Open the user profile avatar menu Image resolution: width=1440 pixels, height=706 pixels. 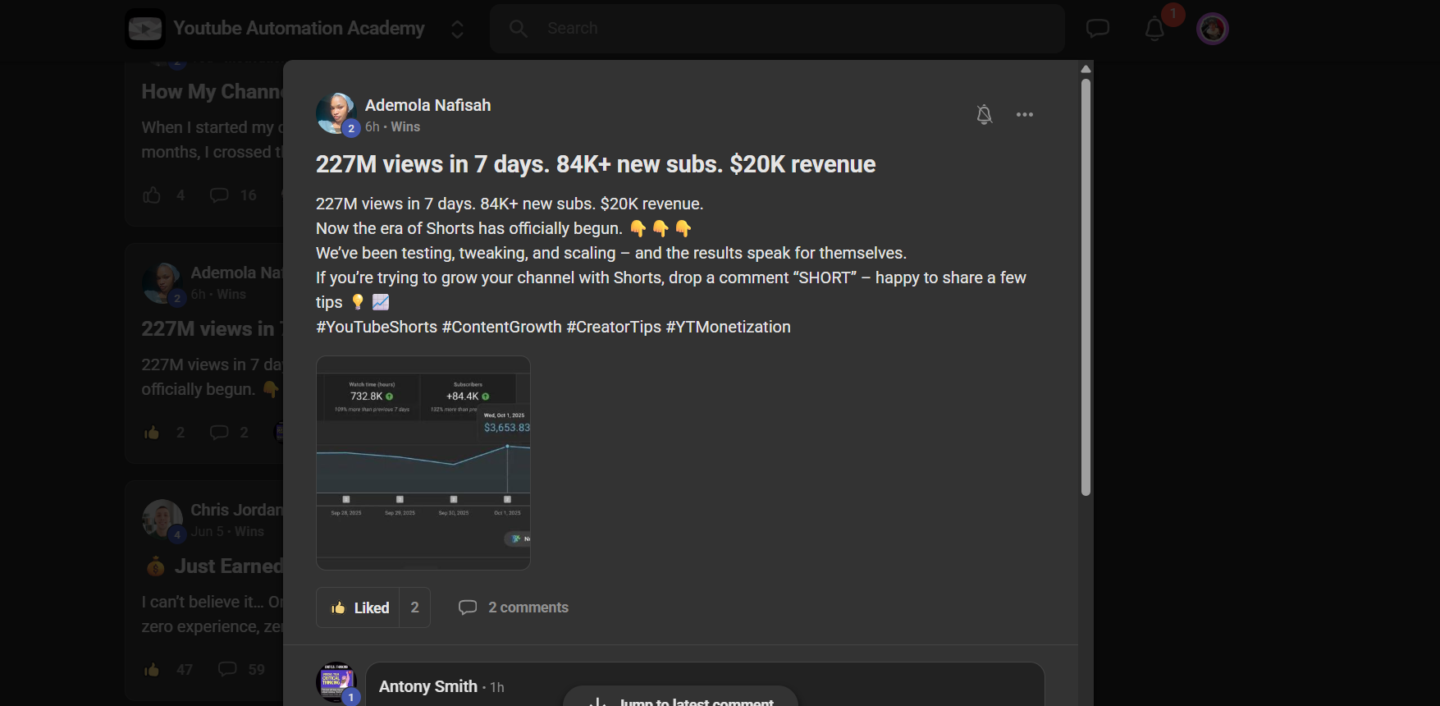(x=1212, y=28)
